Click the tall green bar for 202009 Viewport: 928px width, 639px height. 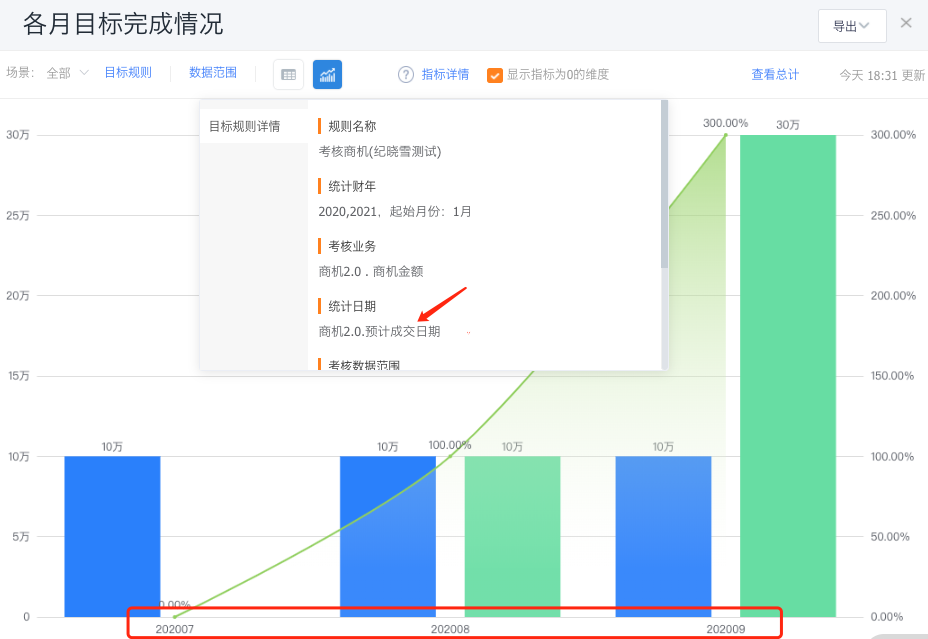tap(787, 375)
